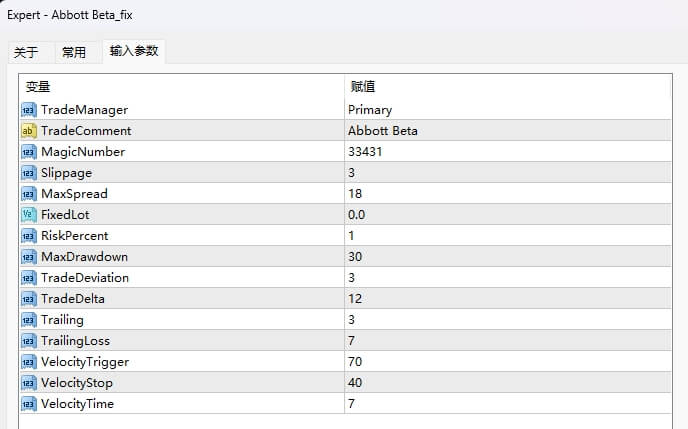
Task: Click the TrailingLoss row icon
Action: pos(28,341)
